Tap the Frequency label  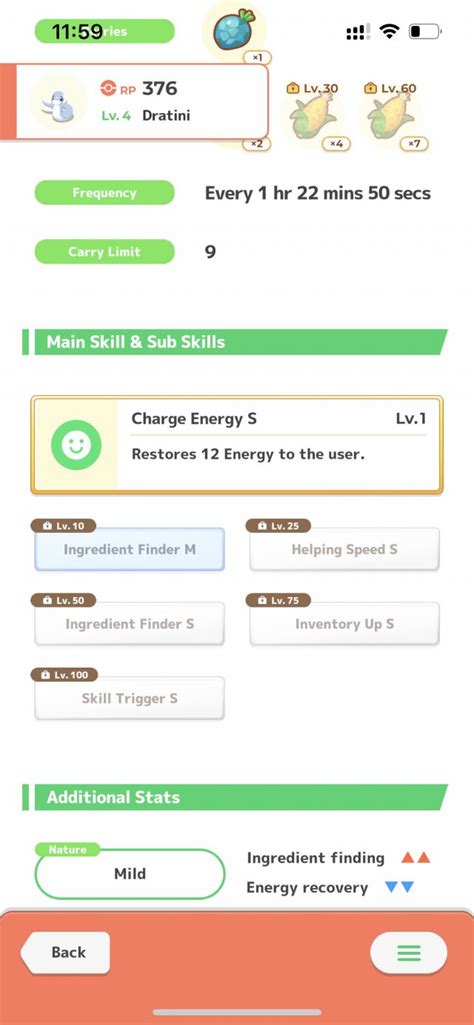point(105,193)
